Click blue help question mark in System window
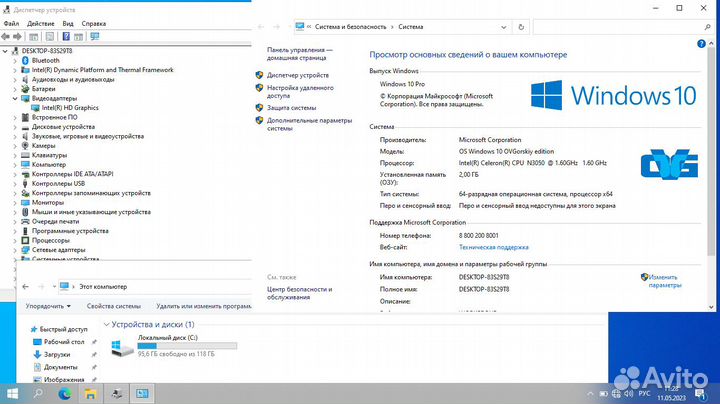This screenshot has height=404, width=720. [701, 44]
